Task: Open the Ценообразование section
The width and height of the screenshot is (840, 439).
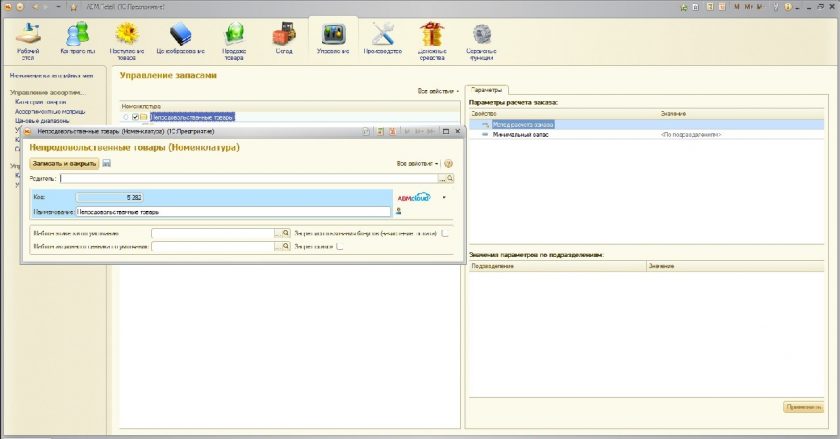Action: tap(181, 39)
